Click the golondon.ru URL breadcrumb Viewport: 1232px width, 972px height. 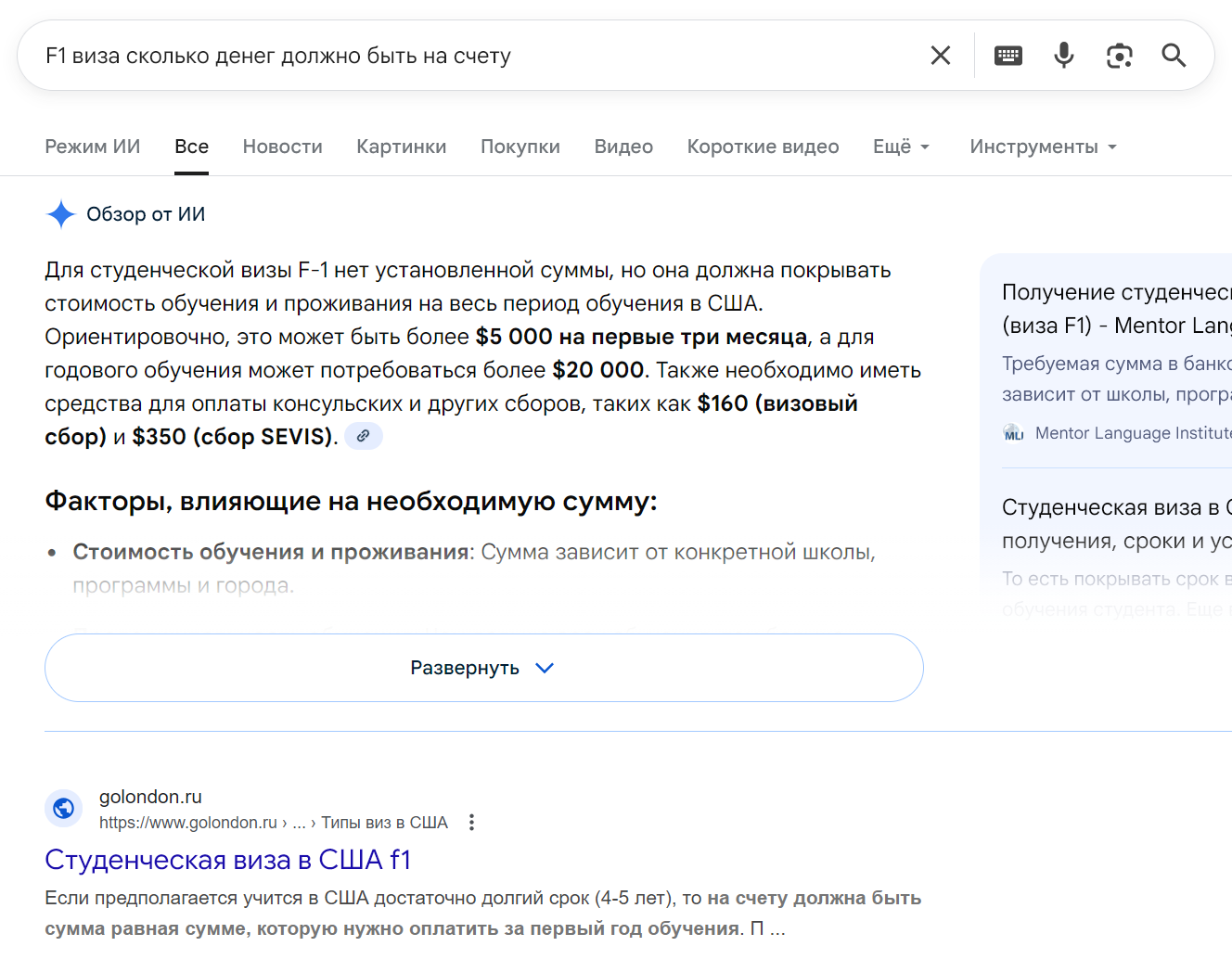(x=274, y=823)
